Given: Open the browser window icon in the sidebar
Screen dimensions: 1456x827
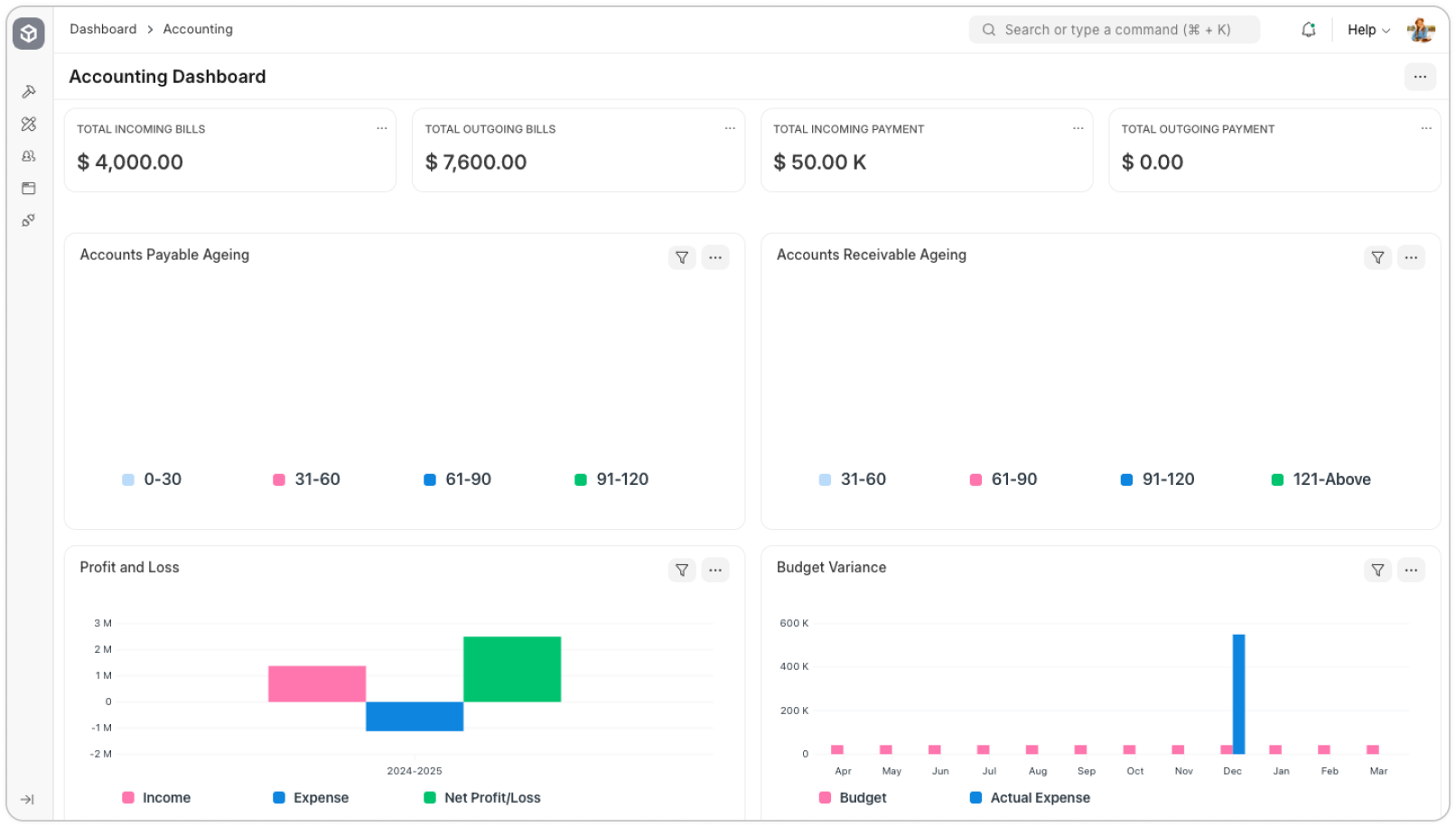Looking at the screenshot, I should click(x=28, y=188).
